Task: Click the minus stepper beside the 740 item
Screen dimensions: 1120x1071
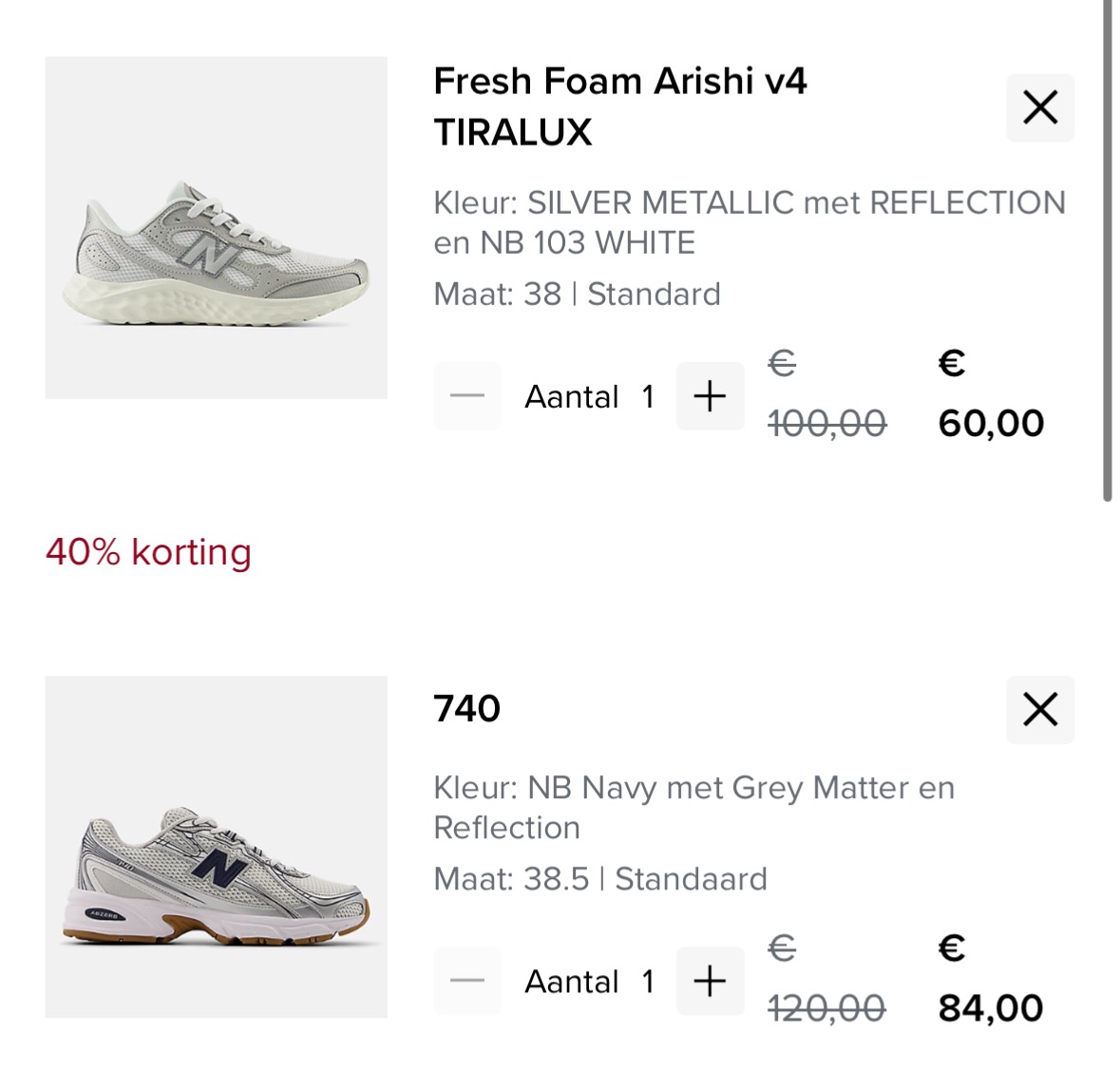Action: 466,981
